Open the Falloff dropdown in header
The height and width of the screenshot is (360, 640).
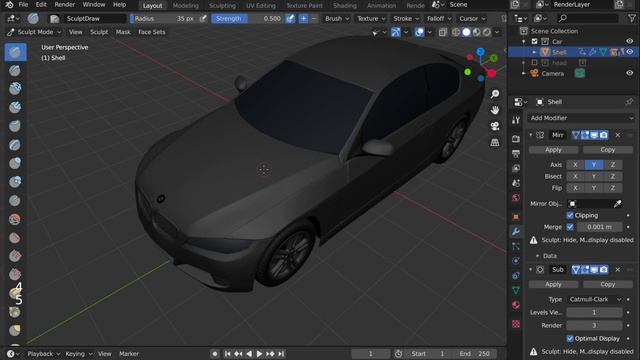439,18
